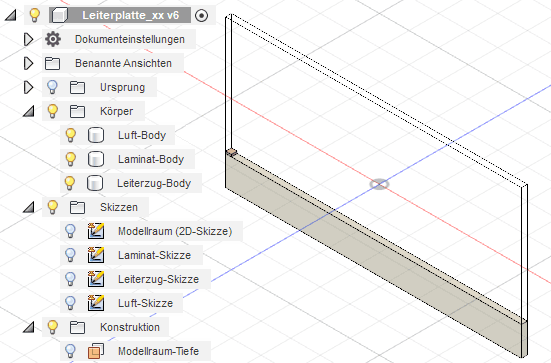Click the Leiterzug-Skizze sketch icon

[96, 279]
